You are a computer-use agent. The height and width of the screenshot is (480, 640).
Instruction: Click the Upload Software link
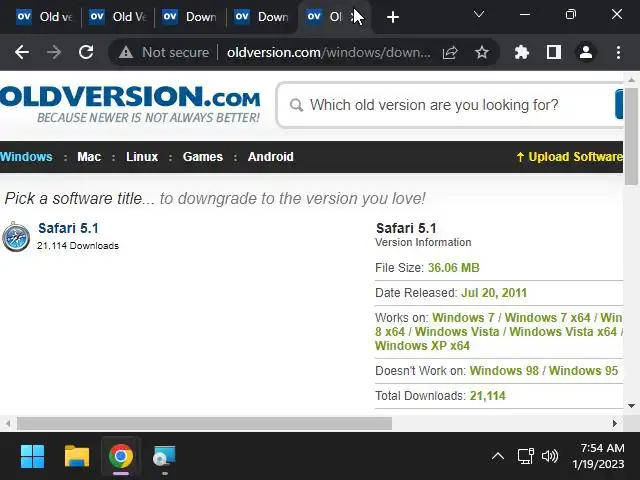pyautogui.click(x=569, y=157)
